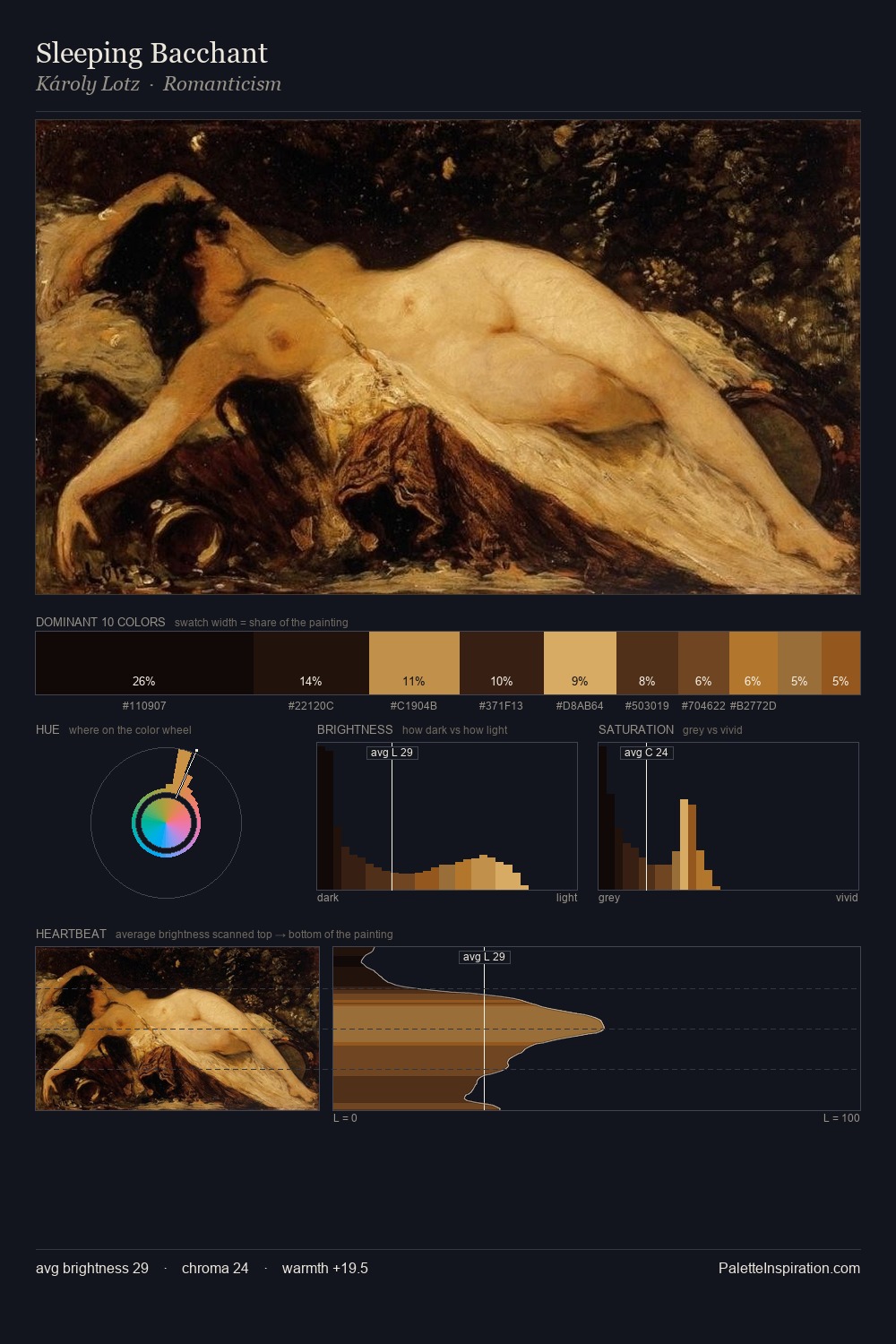Image resolution: width=896 pixels, height=1344 pixels.
Task: Click the saturation histogram chart
Action: click(728, 816)
